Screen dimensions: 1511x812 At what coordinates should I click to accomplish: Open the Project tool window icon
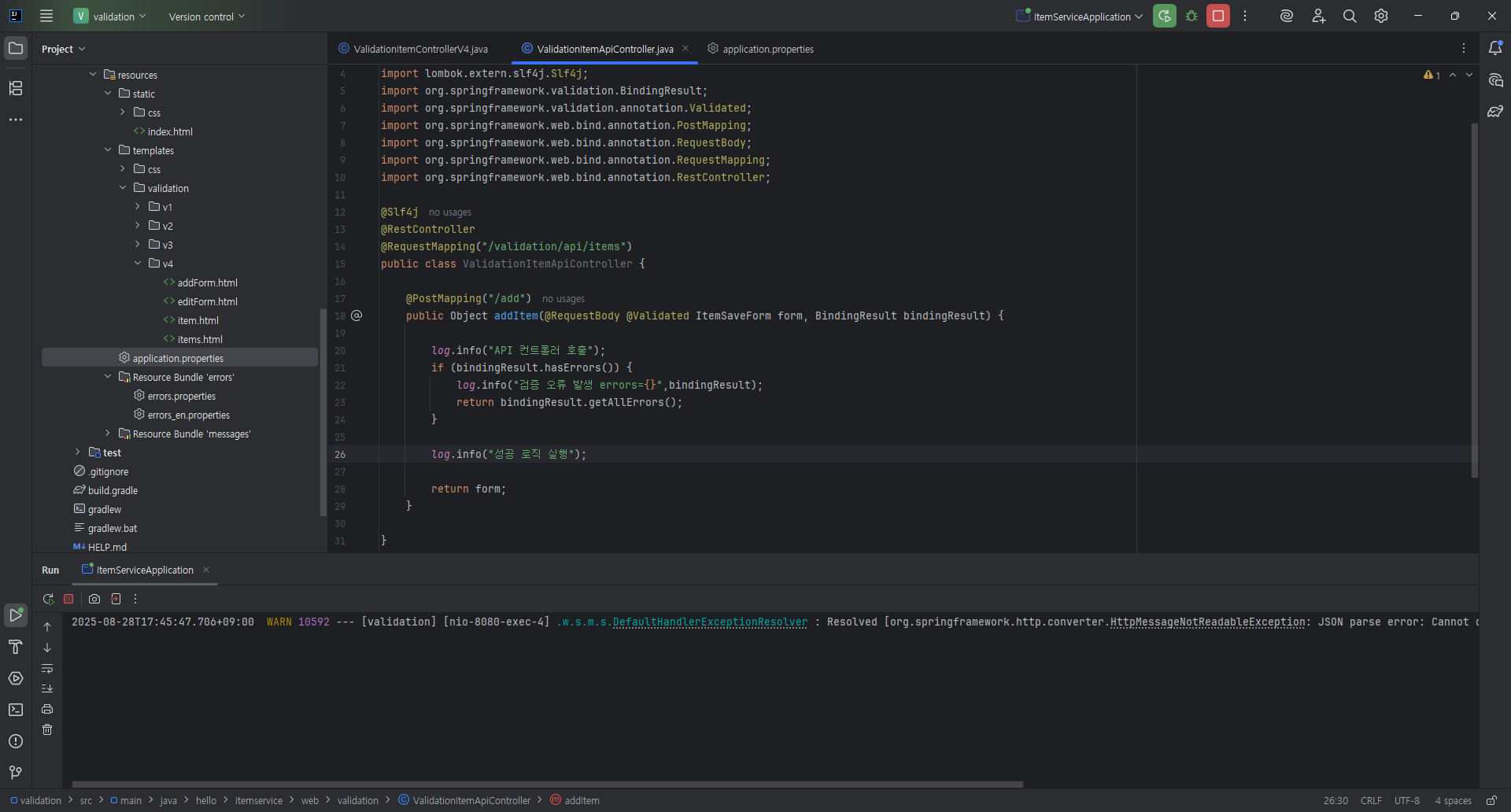point(16,48)
